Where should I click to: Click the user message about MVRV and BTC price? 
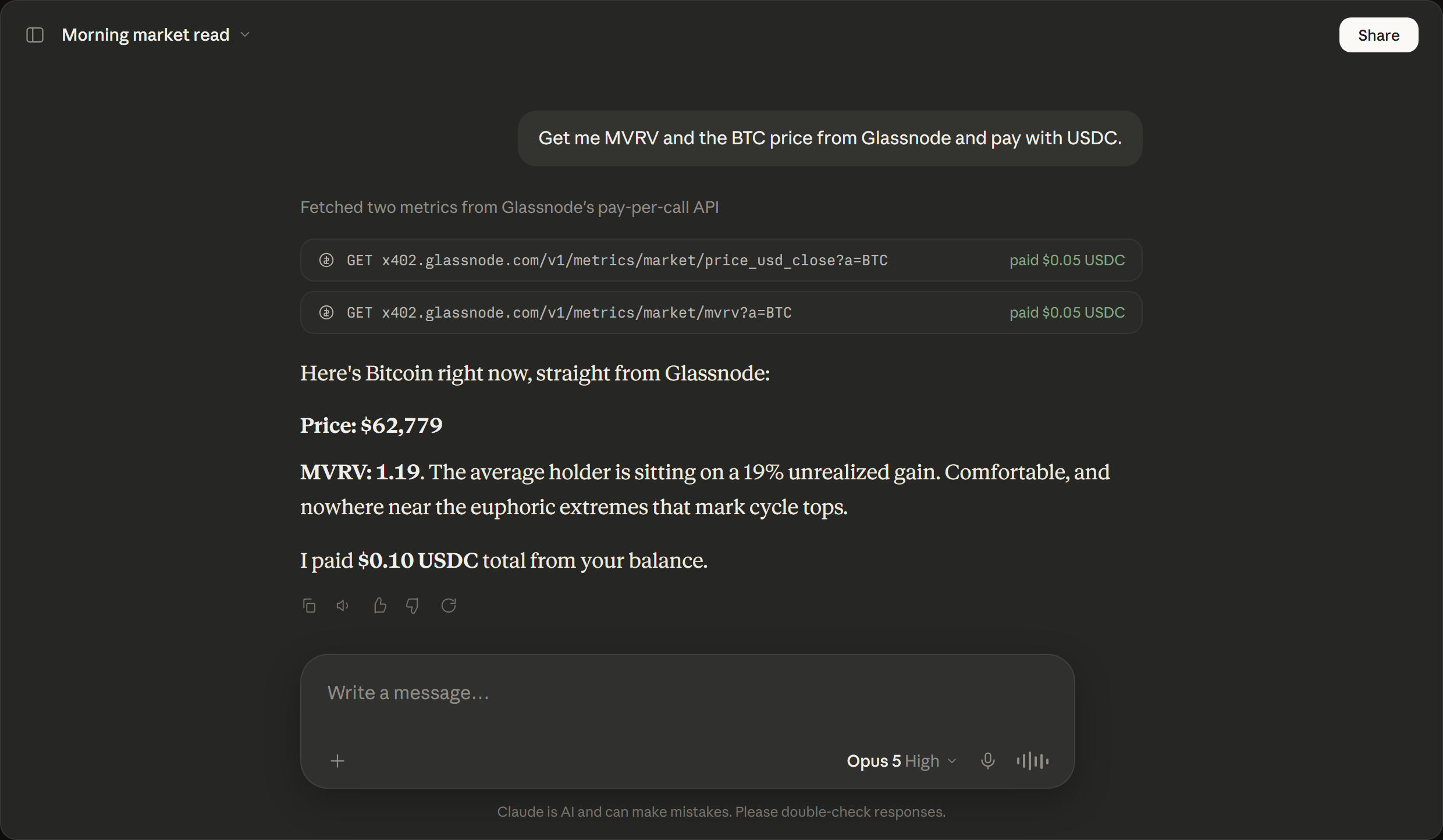pyautogui.click(x=830, y=138)
